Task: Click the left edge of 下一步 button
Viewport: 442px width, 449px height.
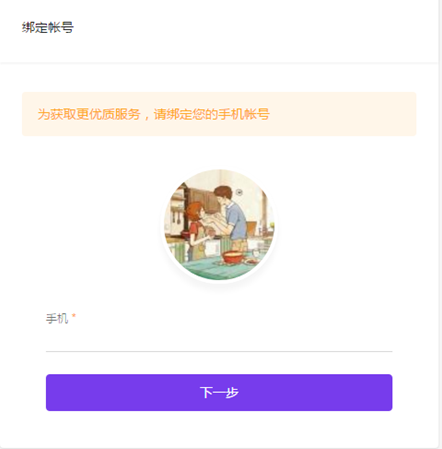Action: coord(50,392)
